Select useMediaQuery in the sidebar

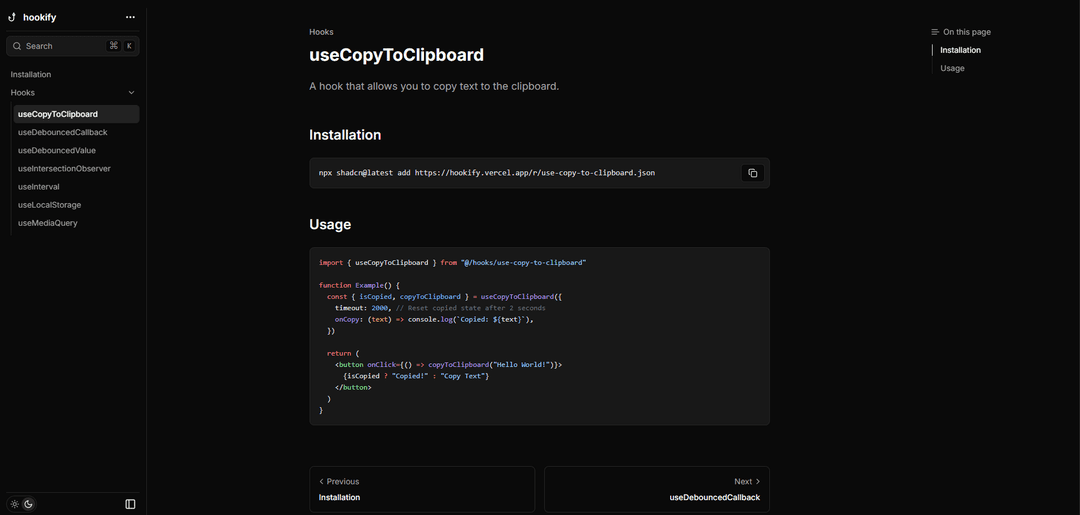click(47, 223)
